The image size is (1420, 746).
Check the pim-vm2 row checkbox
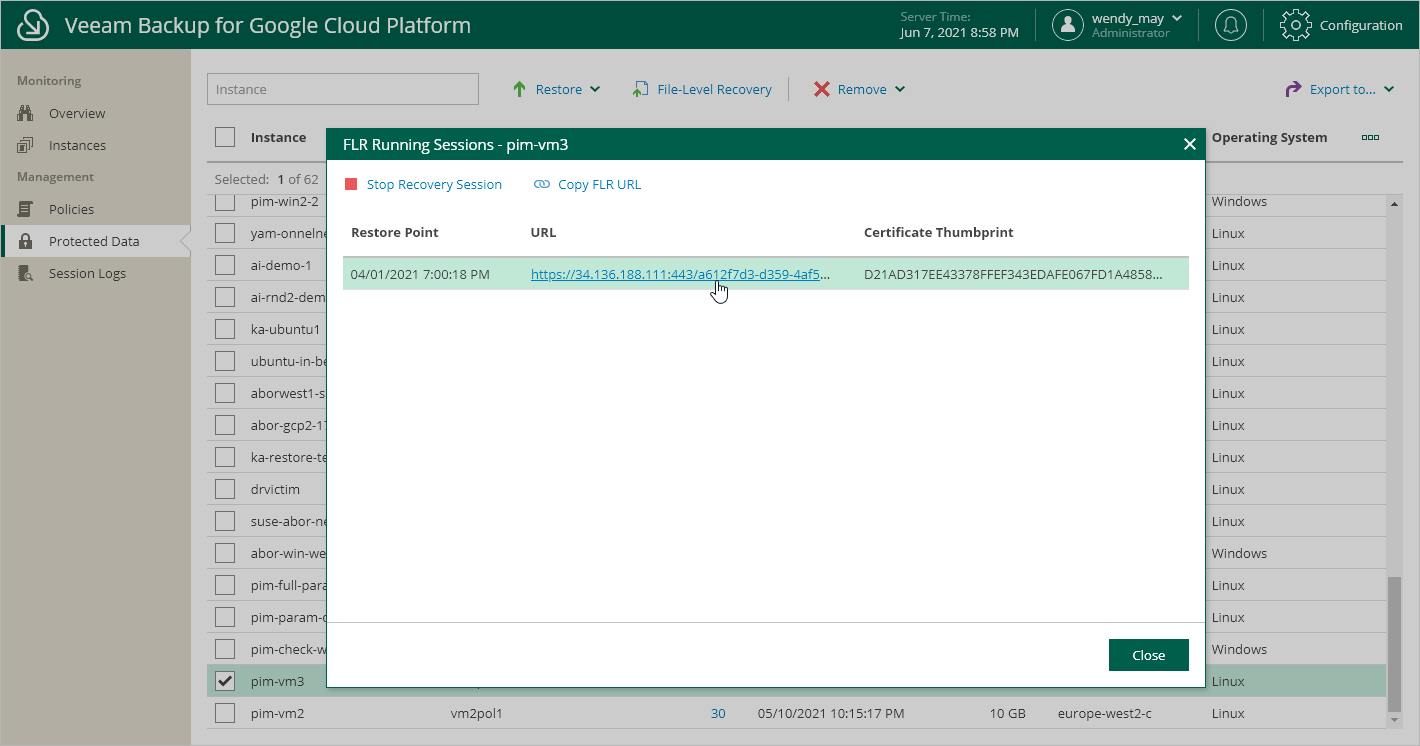[225, 713]
